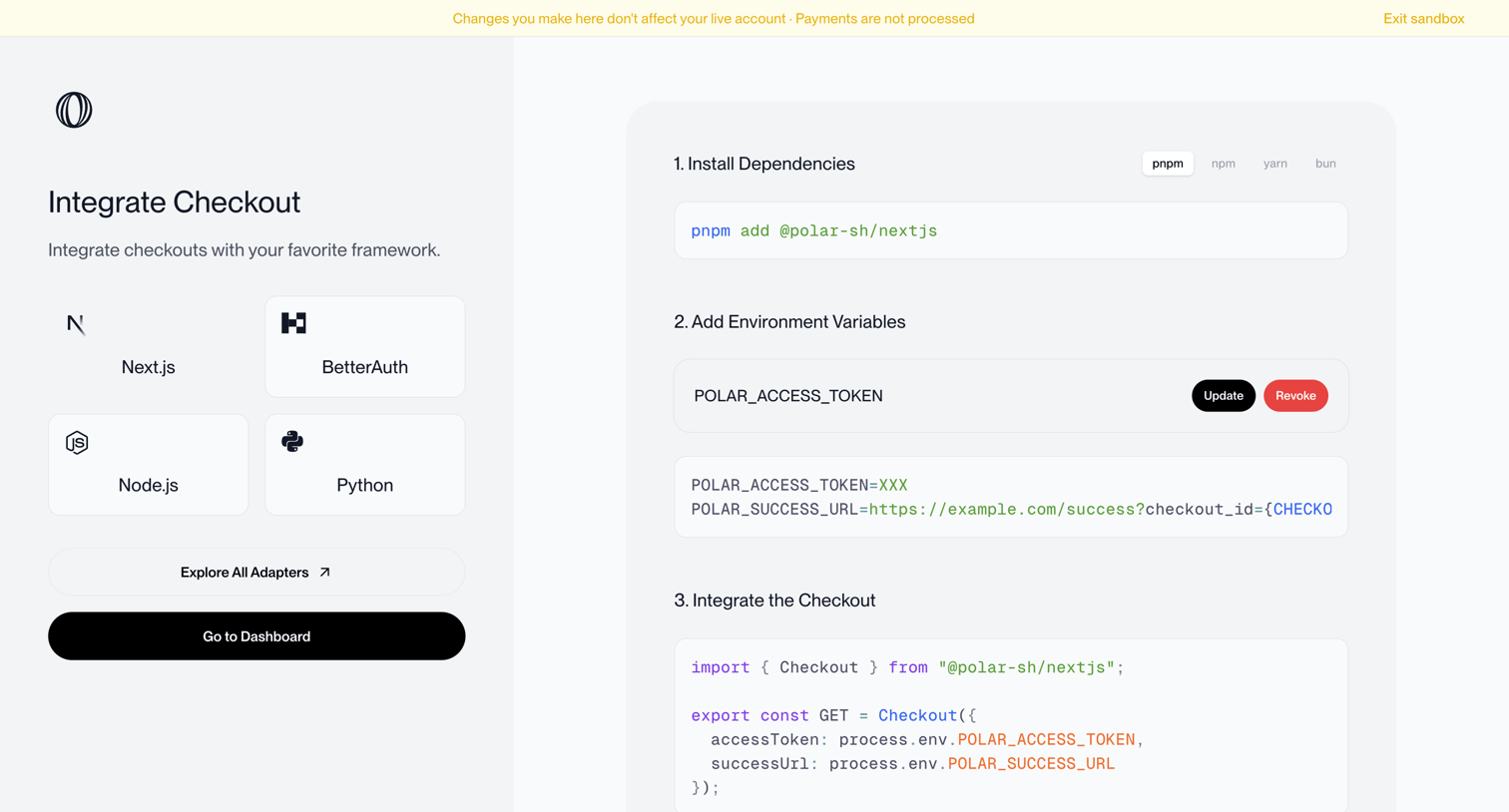Image resolution: width=1509 pixels, height=812 pixels.
Task: Switch to the npm tab
Action: [1224, 164]
